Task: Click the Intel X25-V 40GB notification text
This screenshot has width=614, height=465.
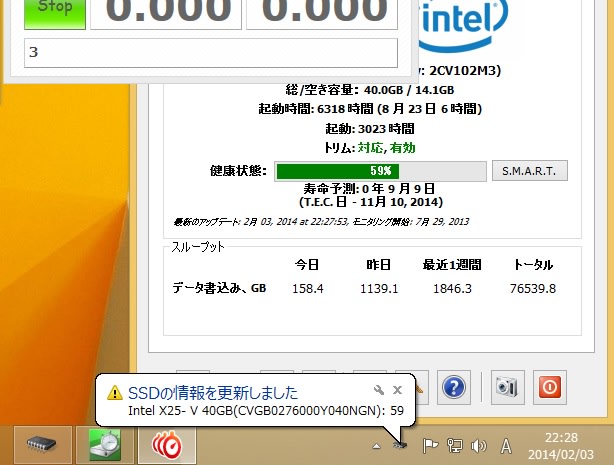Action: (x=266, y=411)
